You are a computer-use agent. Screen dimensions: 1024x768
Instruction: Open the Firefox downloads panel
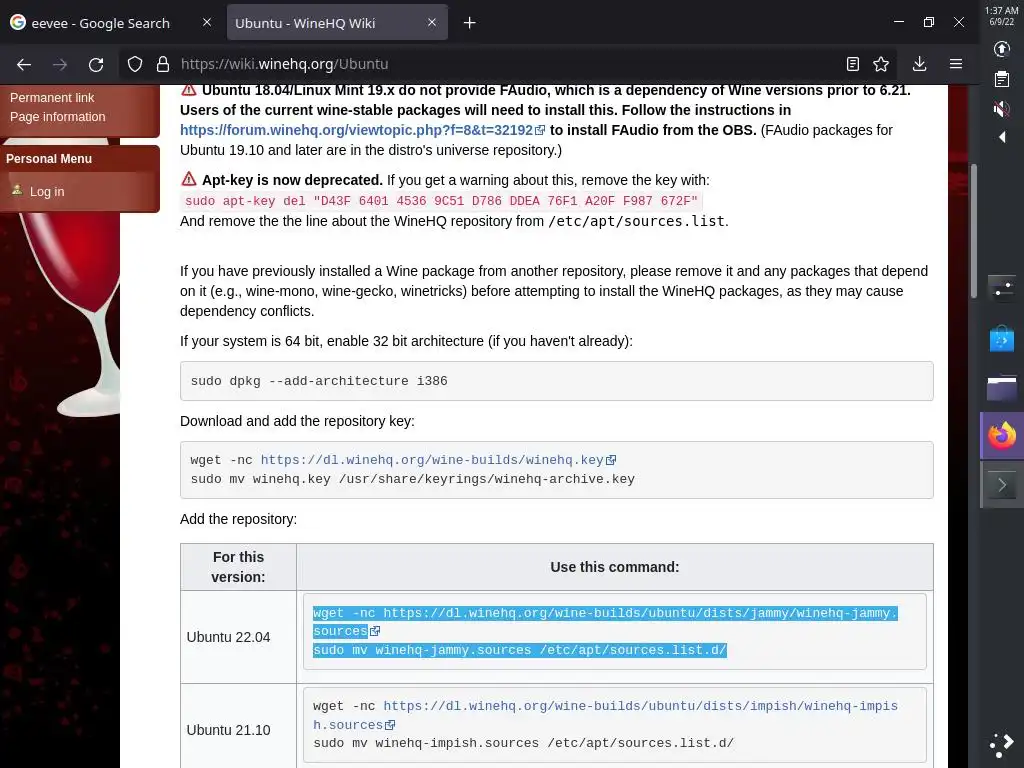[920, 64]
